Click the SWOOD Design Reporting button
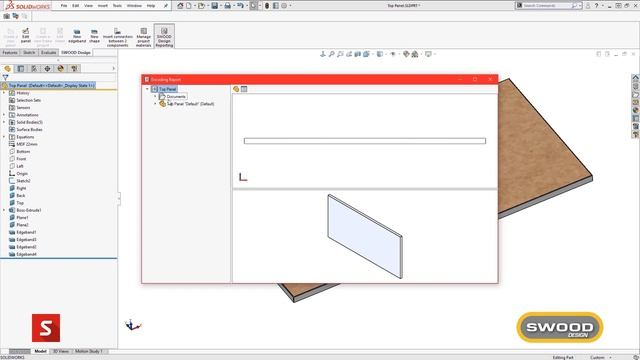640x360 pixels. [164, 37]
